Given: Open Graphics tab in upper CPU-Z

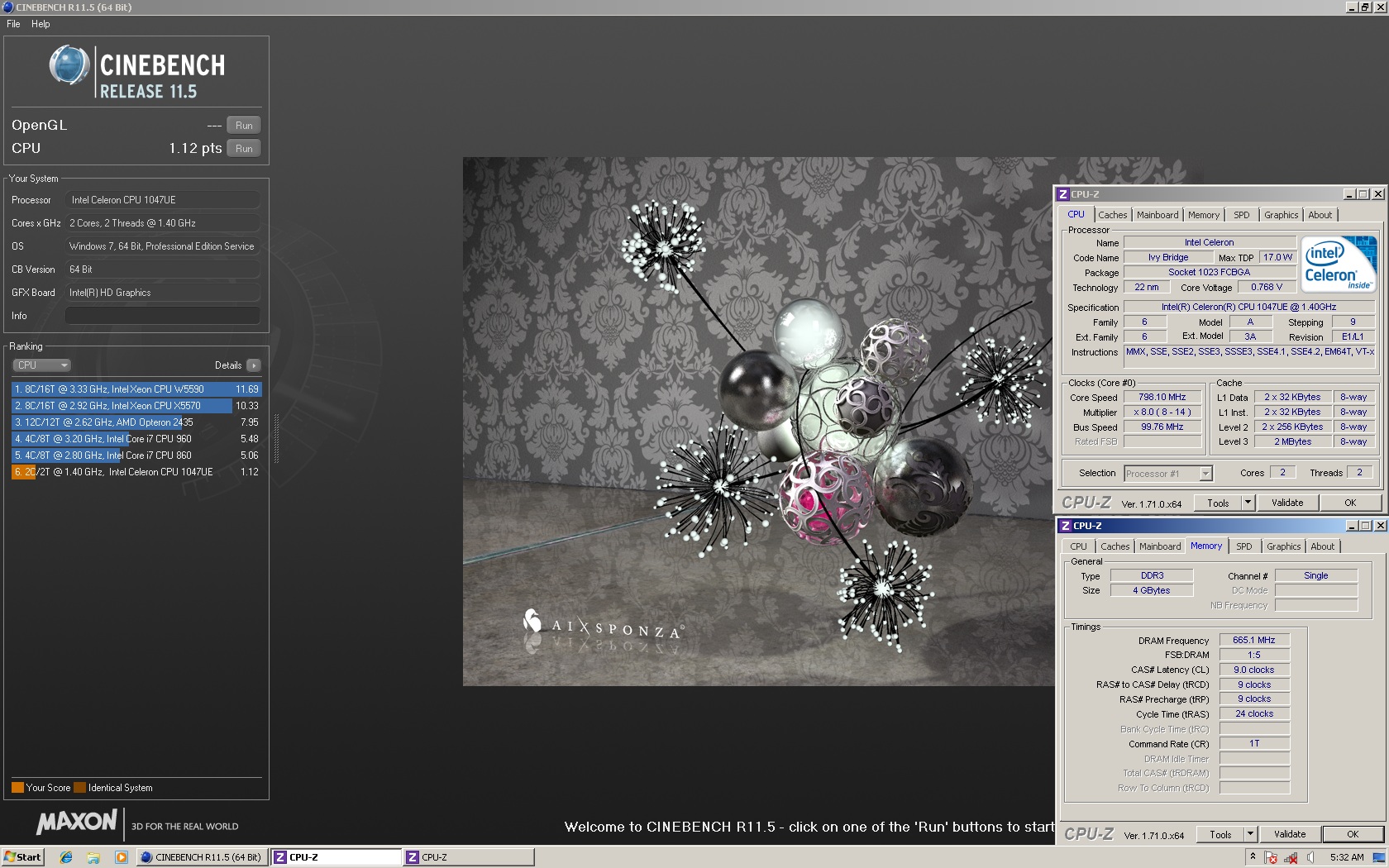Looking at the screenshot, I should [x=1281, y=215].
